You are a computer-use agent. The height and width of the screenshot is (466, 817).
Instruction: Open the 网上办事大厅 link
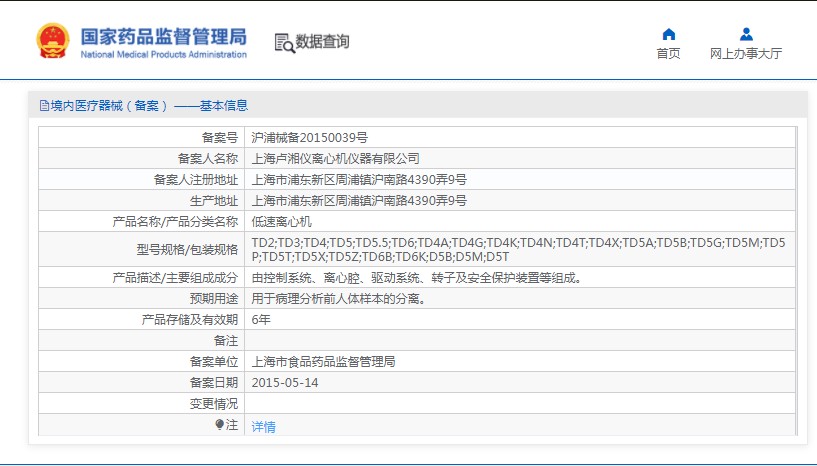[x=746, y=53]
